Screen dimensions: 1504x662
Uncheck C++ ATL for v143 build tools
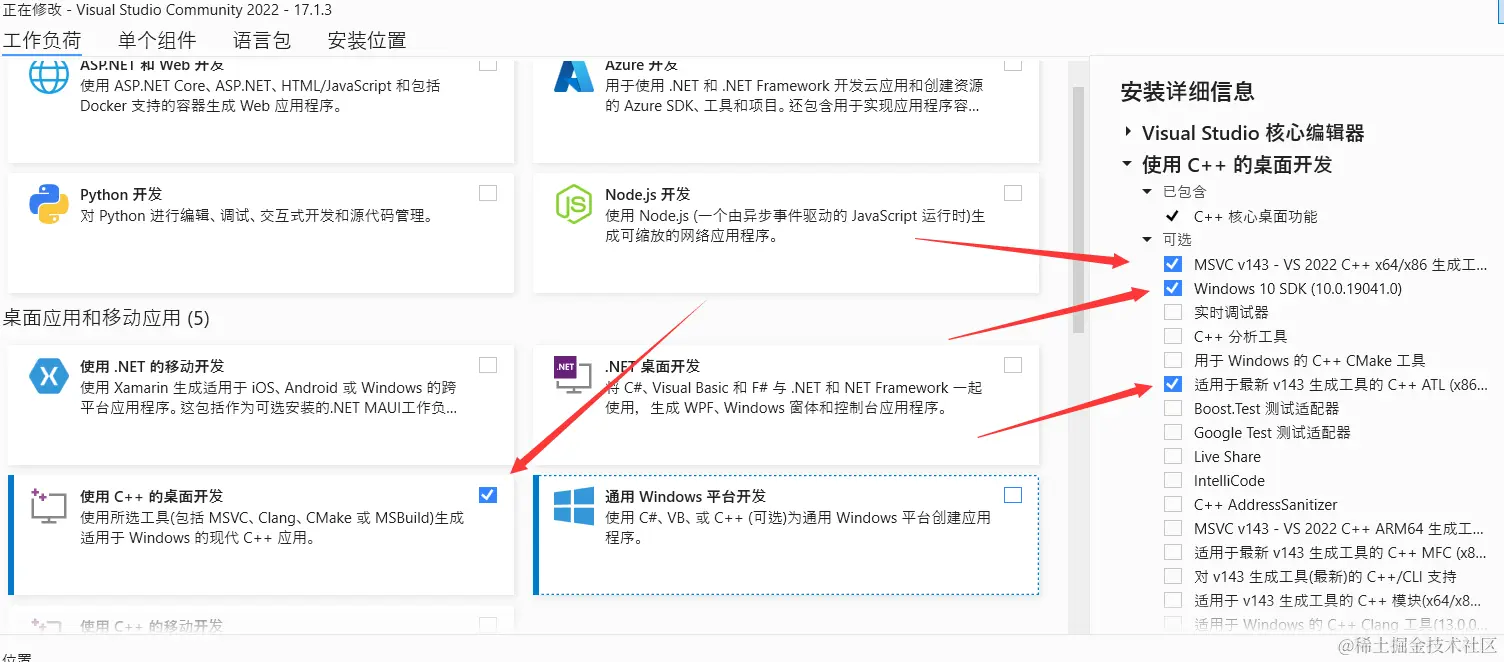pyautogui.click(x=1173, y=384)
